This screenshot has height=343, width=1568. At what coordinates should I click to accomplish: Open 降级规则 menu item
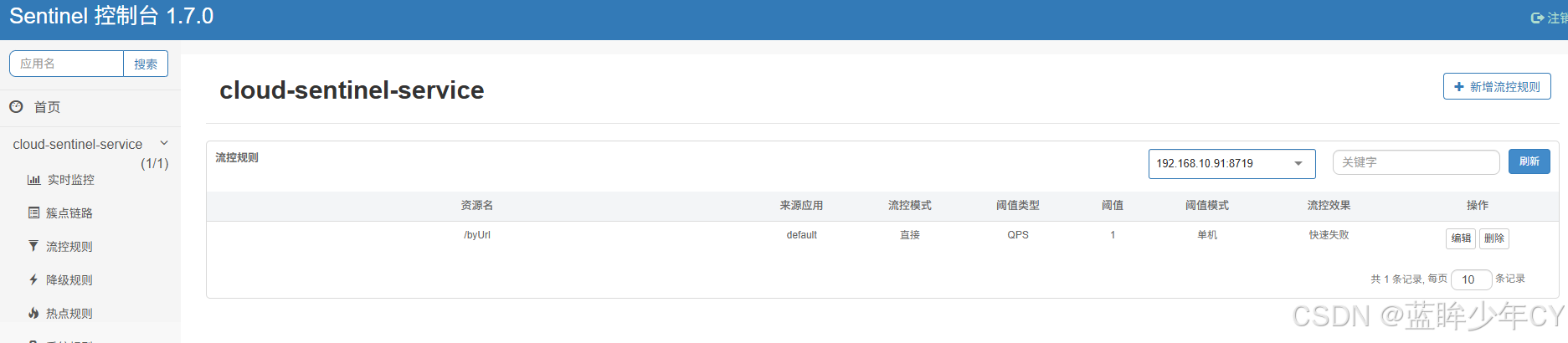point(69,280)
